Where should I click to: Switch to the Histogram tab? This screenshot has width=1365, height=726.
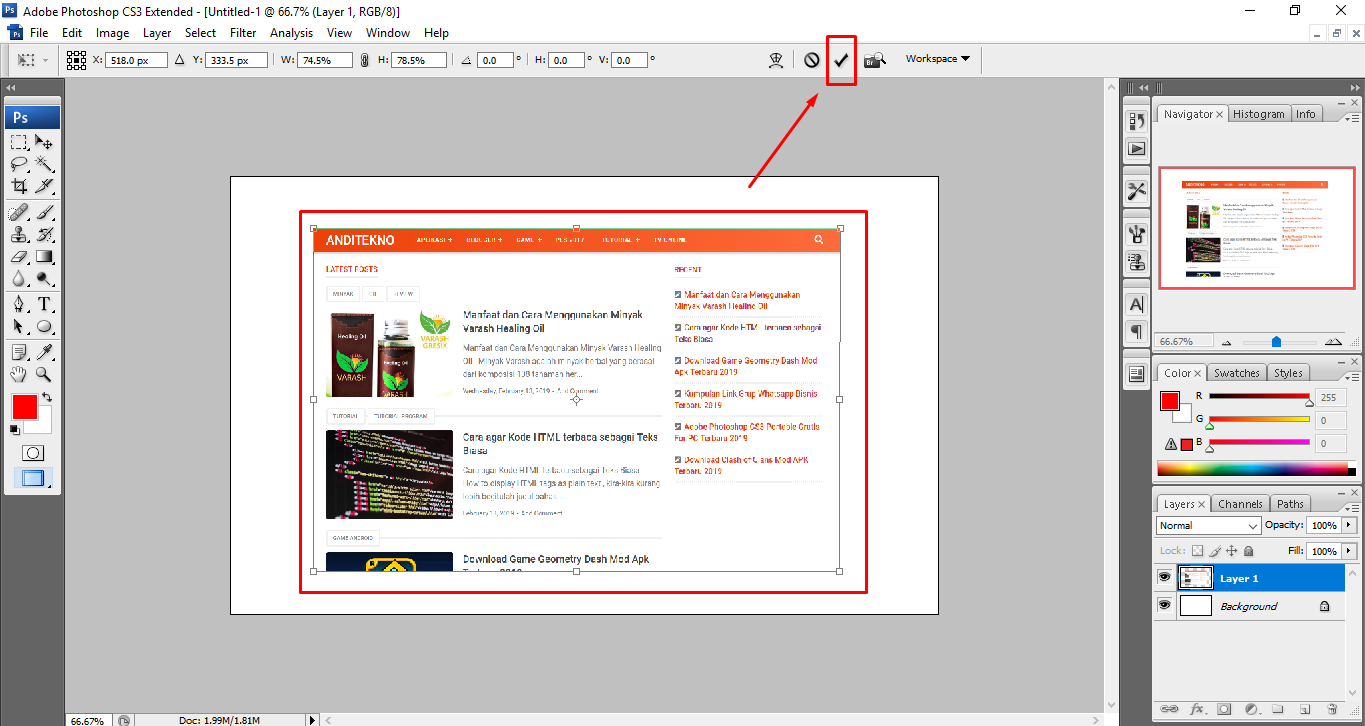click(1258, 114)
